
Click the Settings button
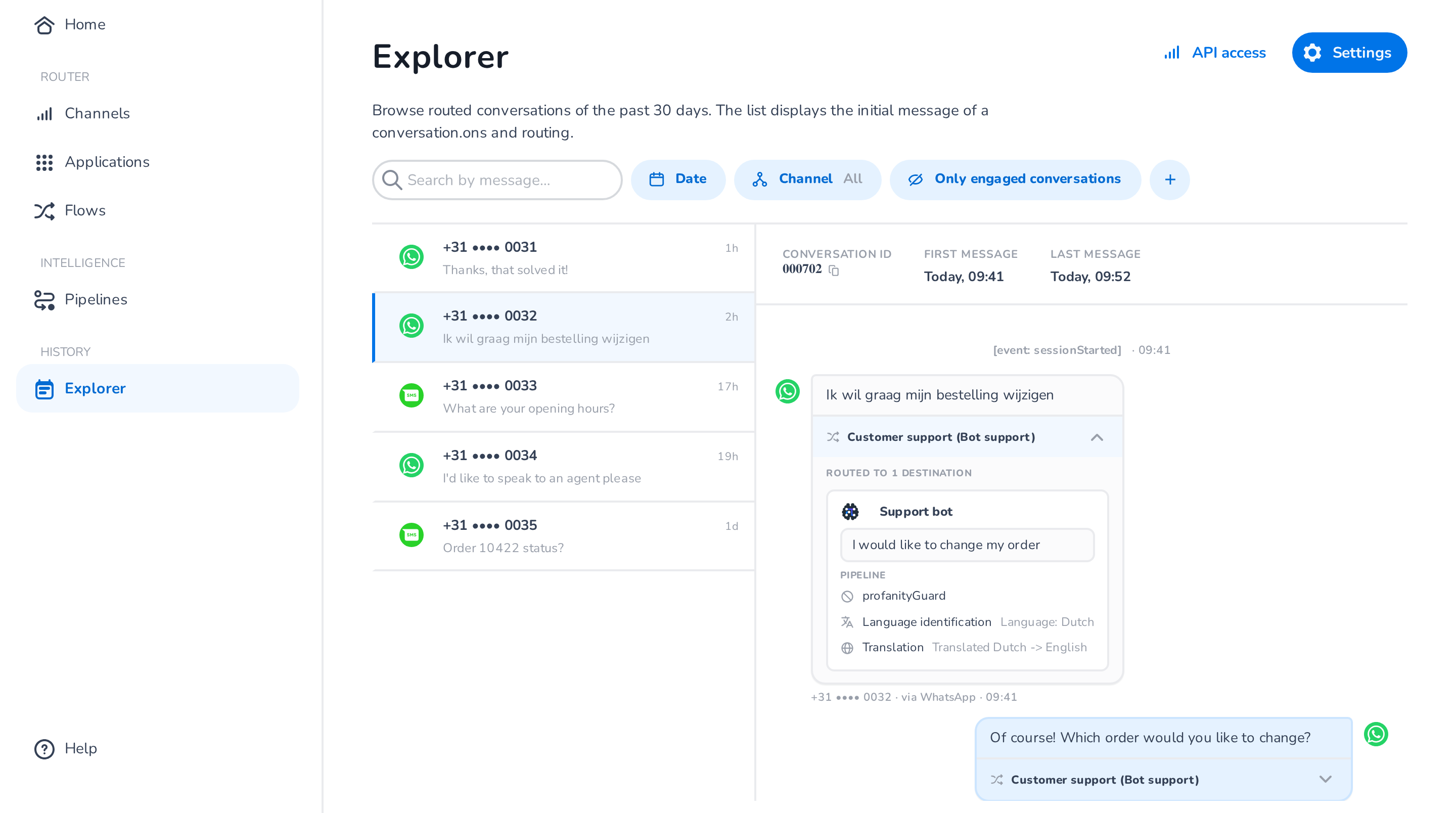click(1349, 53)
